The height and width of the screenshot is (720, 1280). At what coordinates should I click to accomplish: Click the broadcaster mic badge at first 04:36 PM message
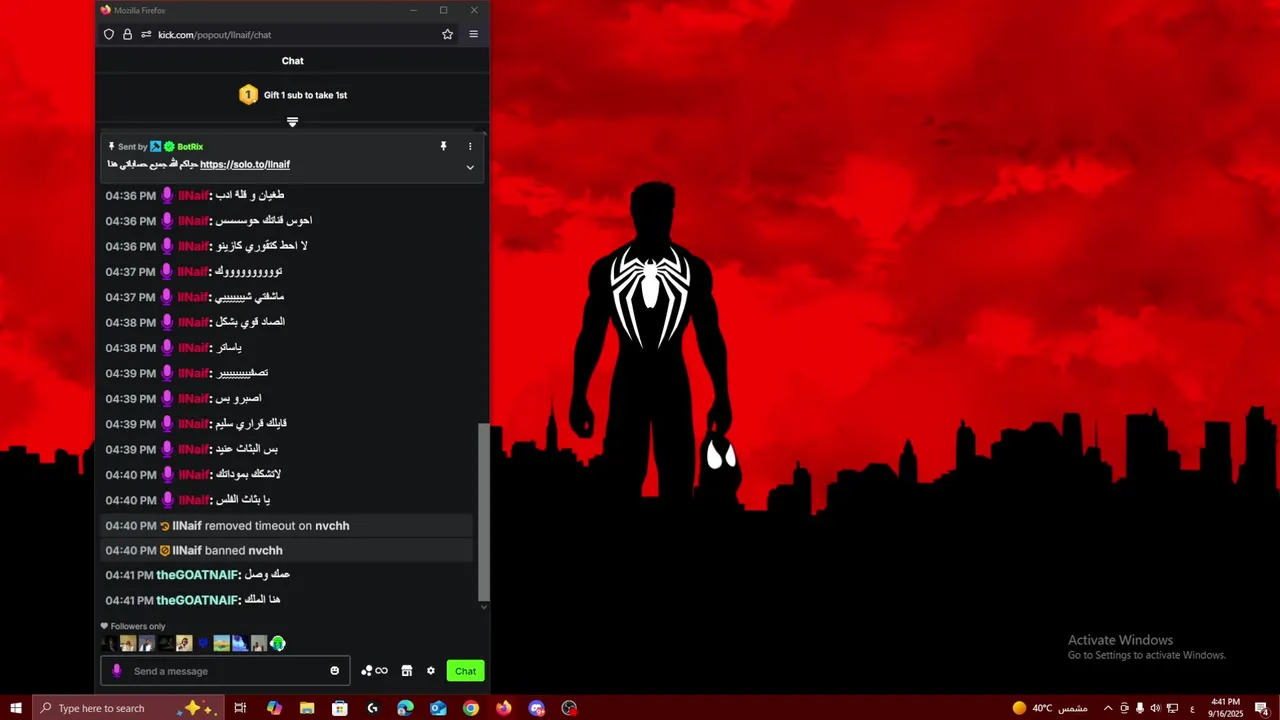click(167, 195)
